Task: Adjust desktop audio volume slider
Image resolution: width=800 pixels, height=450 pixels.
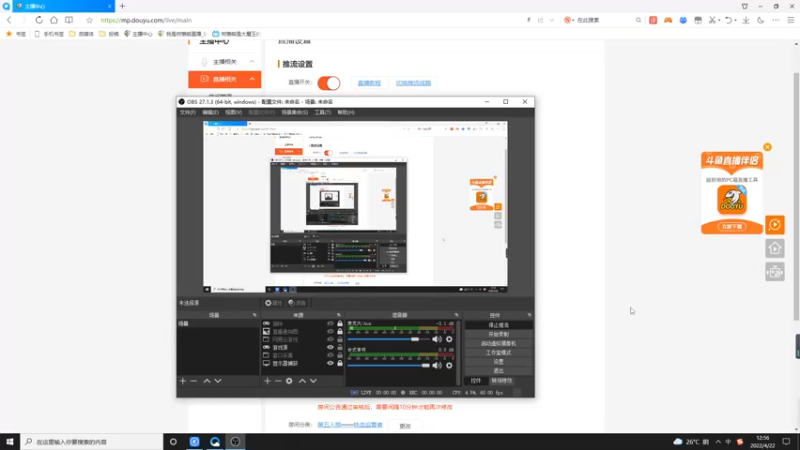Action: click(x=388, y=365)
